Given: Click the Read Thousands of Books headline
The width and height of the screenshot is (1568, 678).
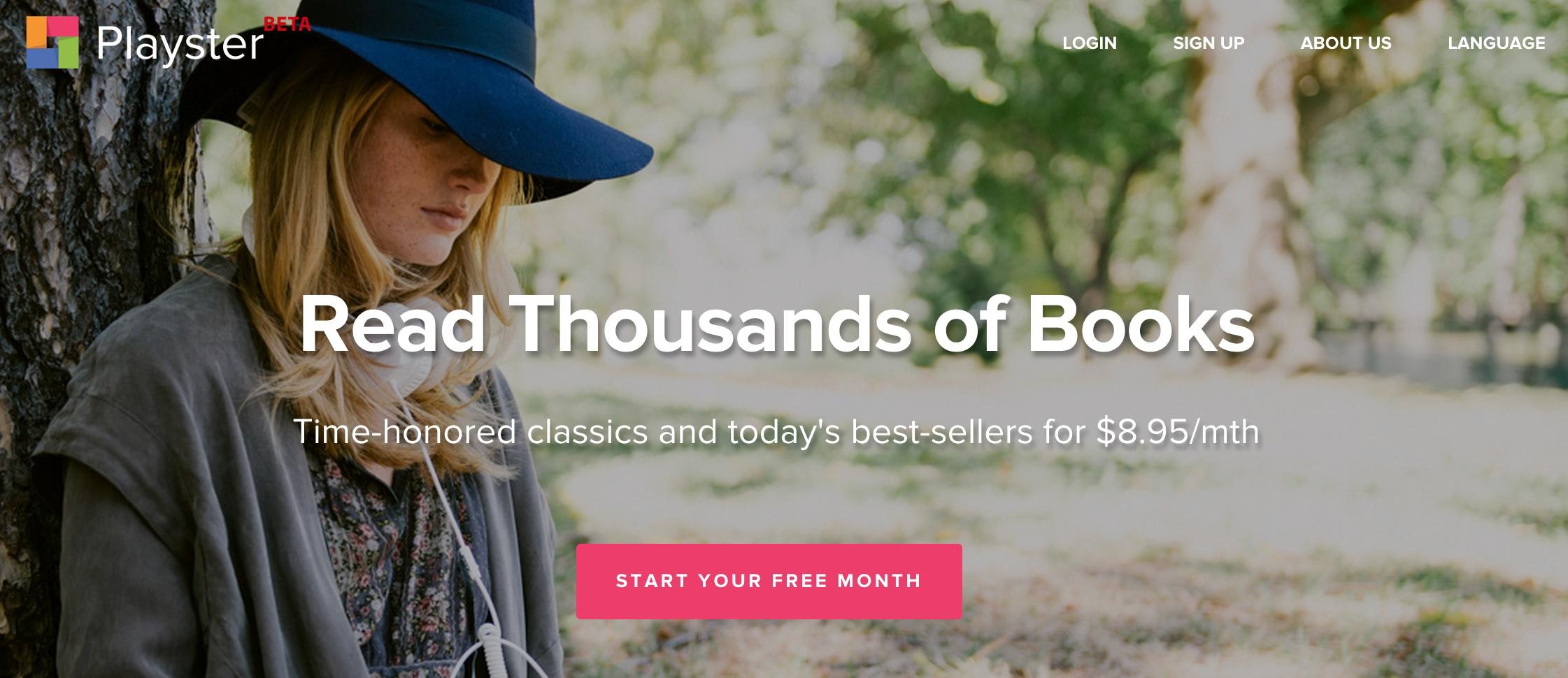Looking at the screenshot, I should pyautogui.click(x=777, y=324).
